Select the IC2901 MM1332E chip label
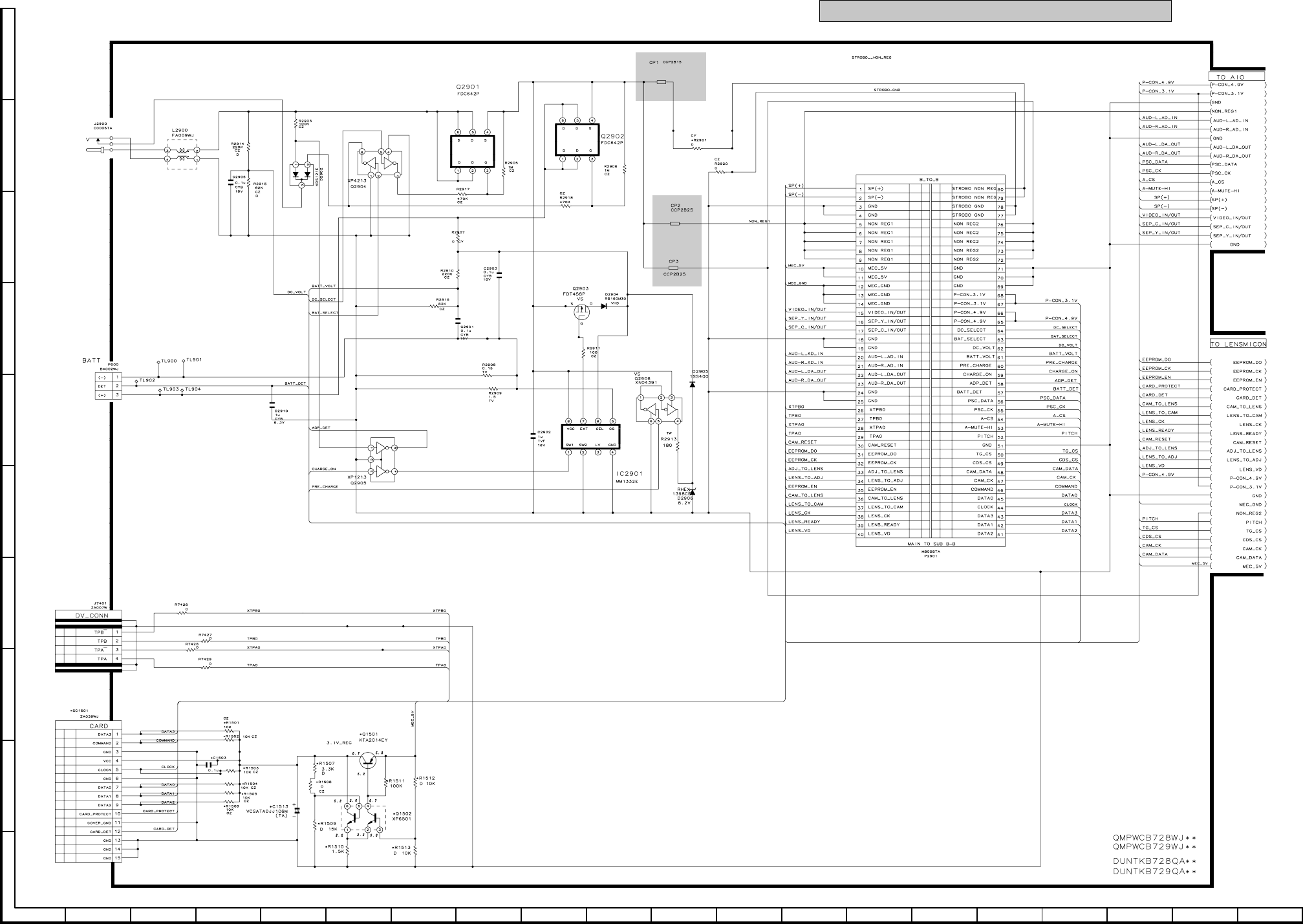Image resolution: width=1303 pixels, height=924 pixels. point(629,477)
